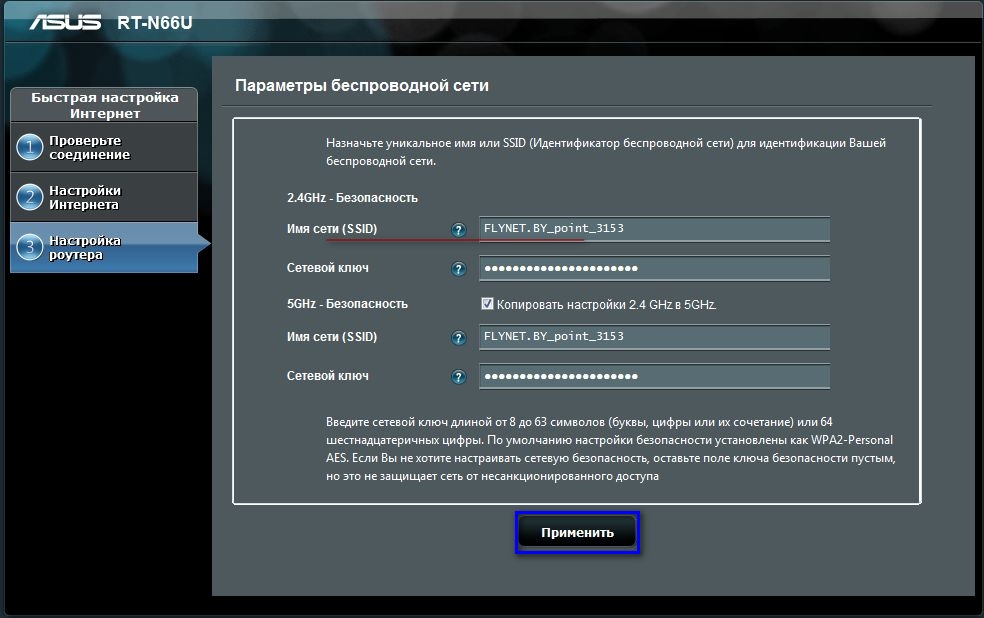
Task: Click the RT-N66U model title
Action: pyautogui.click(x=154, y=23)
